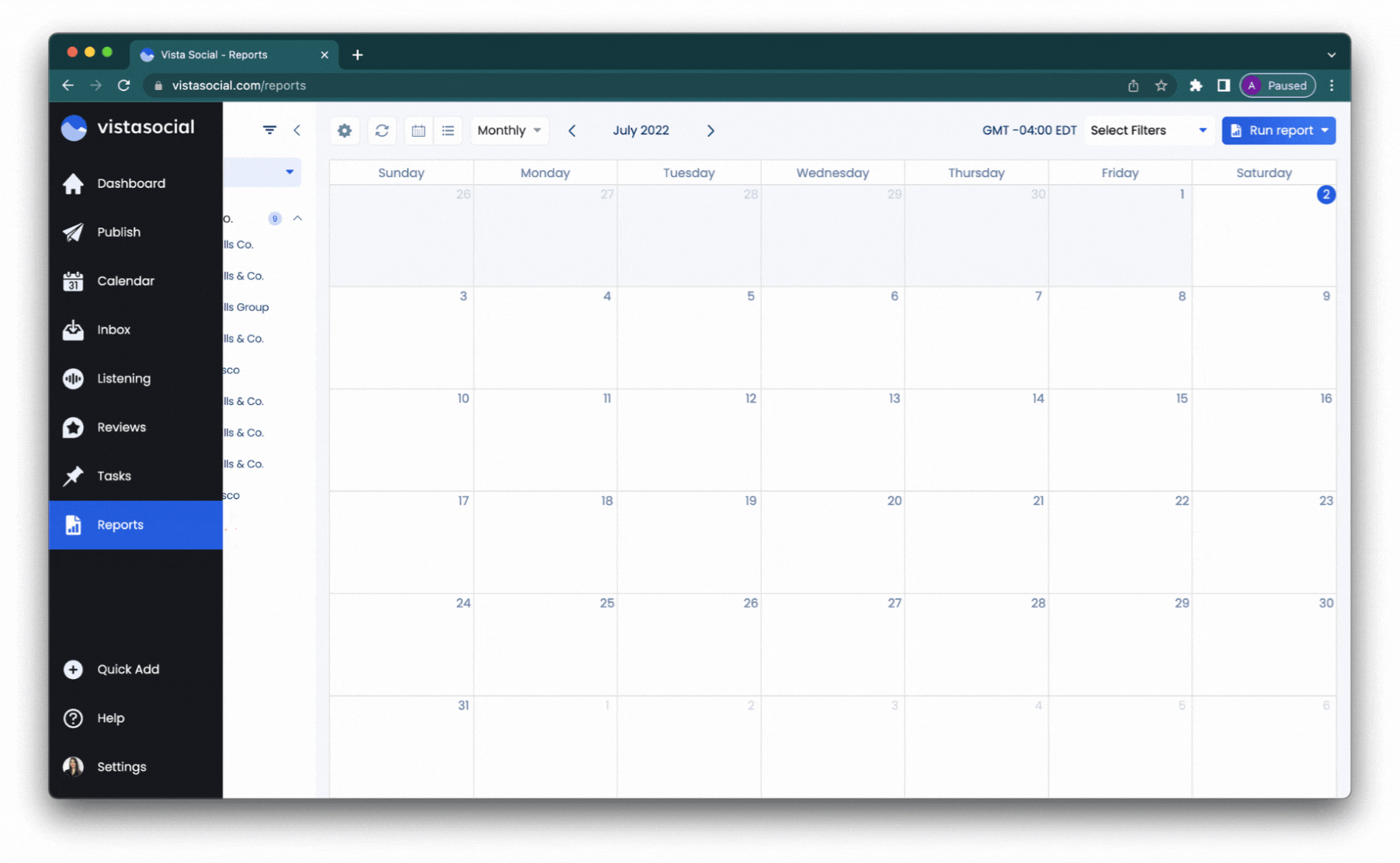Open Quick Add from the sidebar
This screenshot has height=863, width=1400.
click(x=127, y=670)
